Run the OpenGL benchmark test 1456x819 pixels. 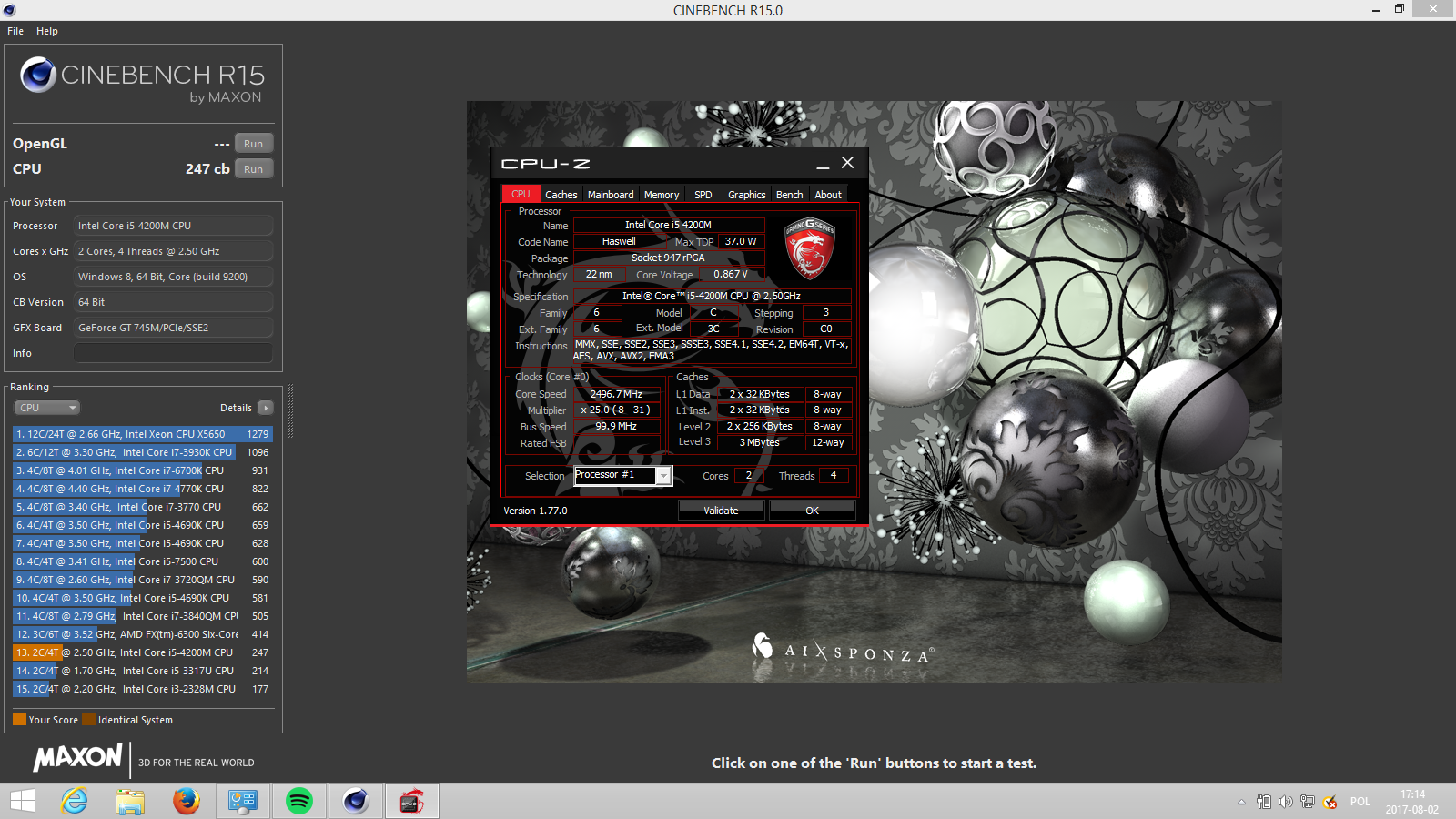point(254,144)
